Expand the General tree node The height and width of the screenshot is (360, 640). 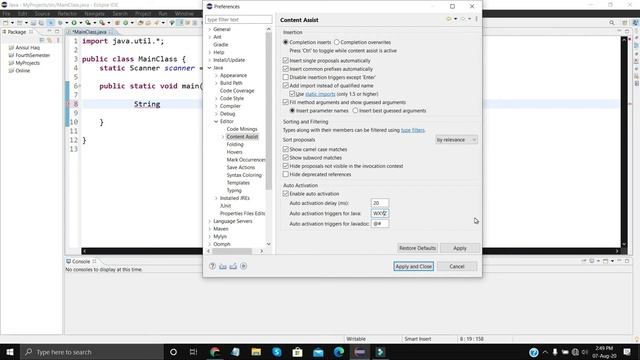(210, 29)
